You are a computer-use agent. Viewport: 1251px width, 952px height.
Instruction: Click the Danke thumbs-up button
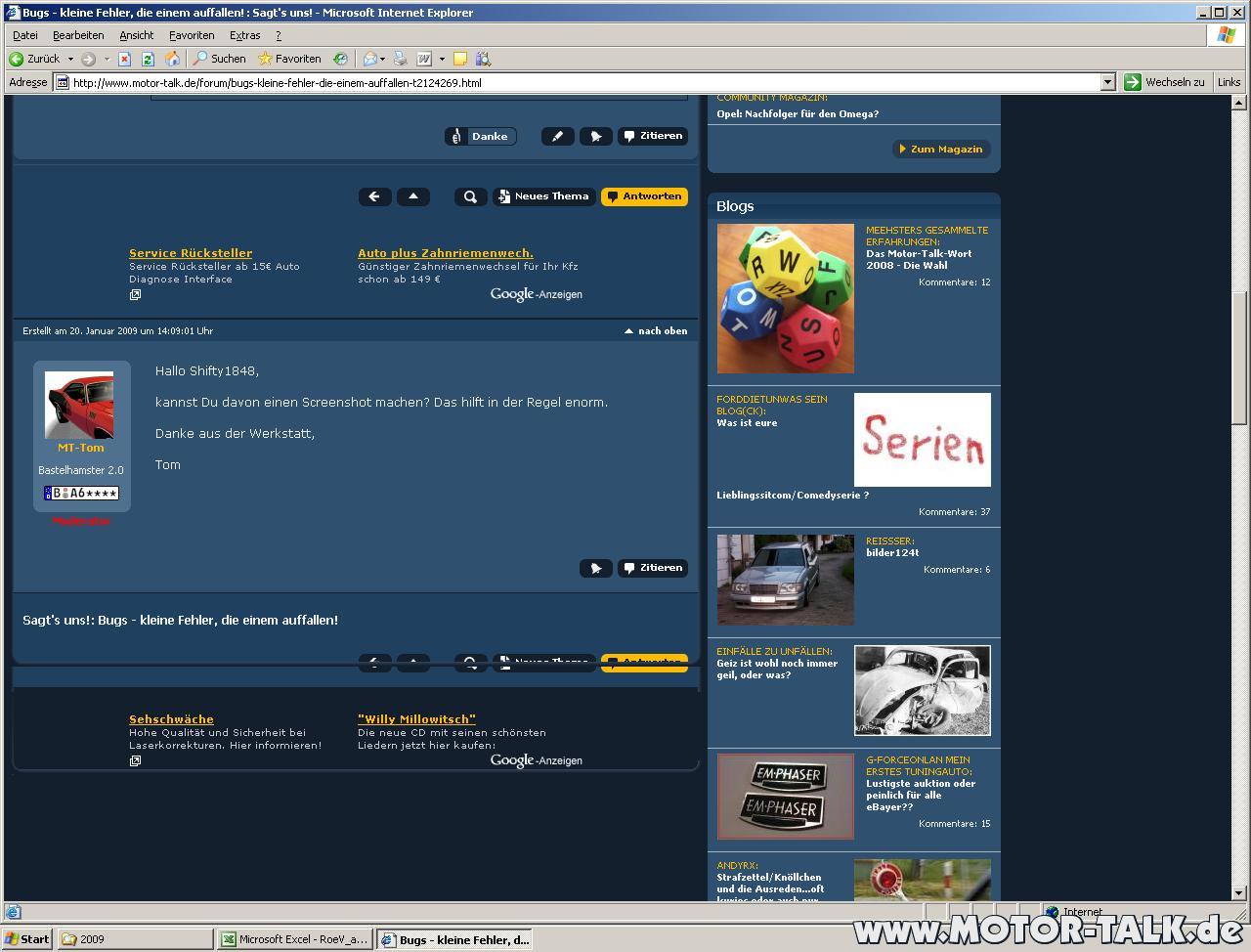coord(480,136)
